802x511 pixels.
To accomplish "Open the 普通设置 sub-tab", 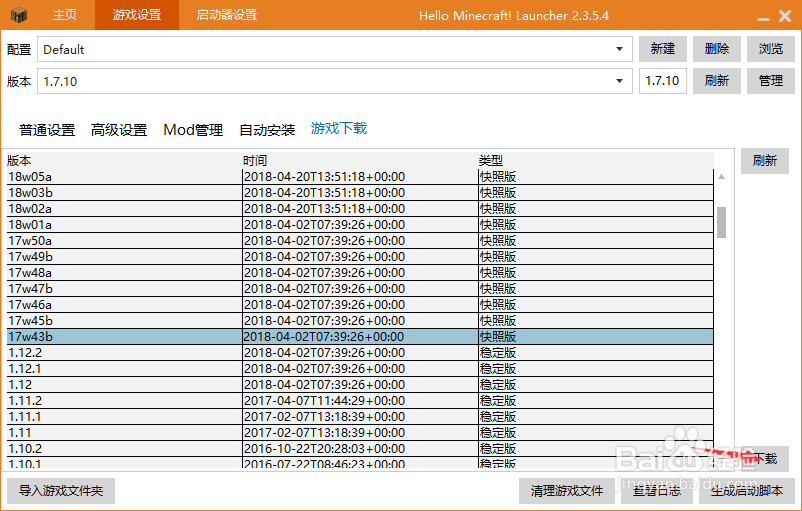I will pos(47,130).
